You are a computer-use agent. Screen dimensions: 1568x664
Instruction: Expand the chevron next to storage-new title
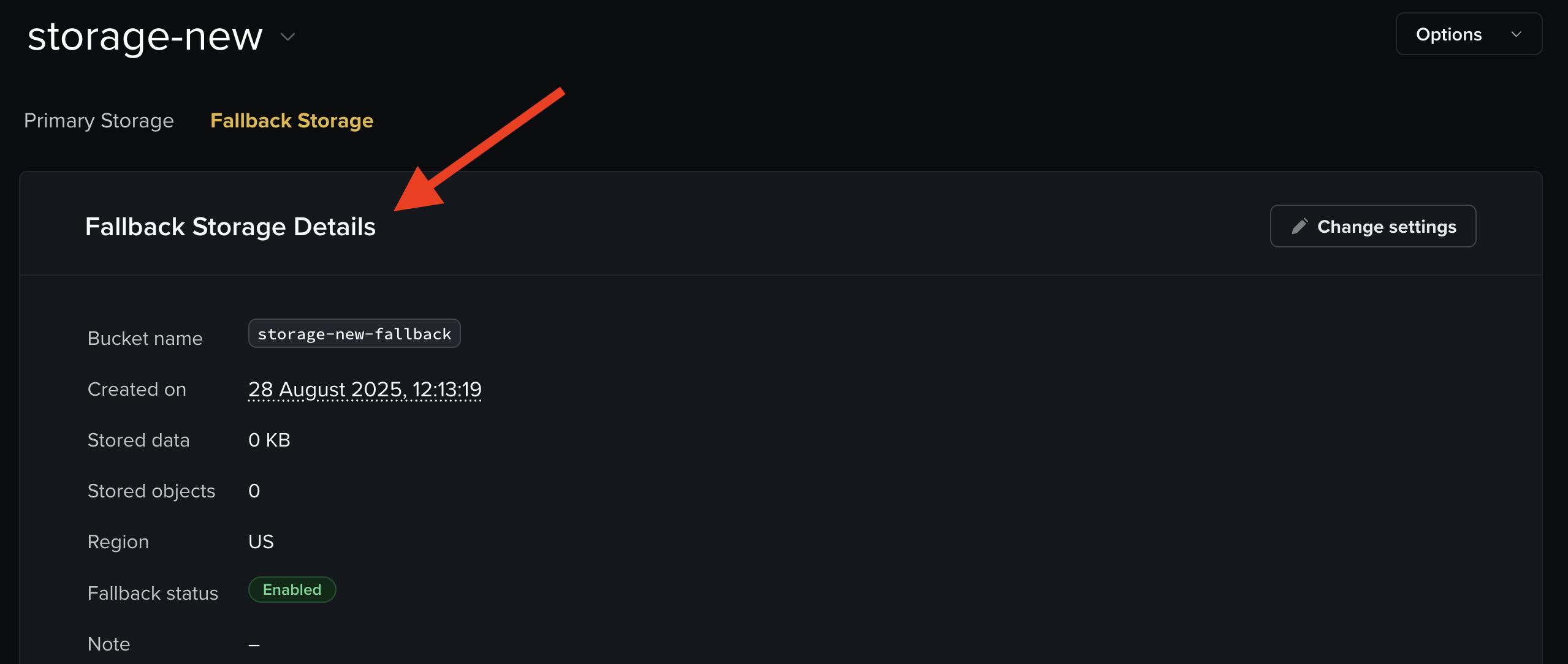(287, 37)
